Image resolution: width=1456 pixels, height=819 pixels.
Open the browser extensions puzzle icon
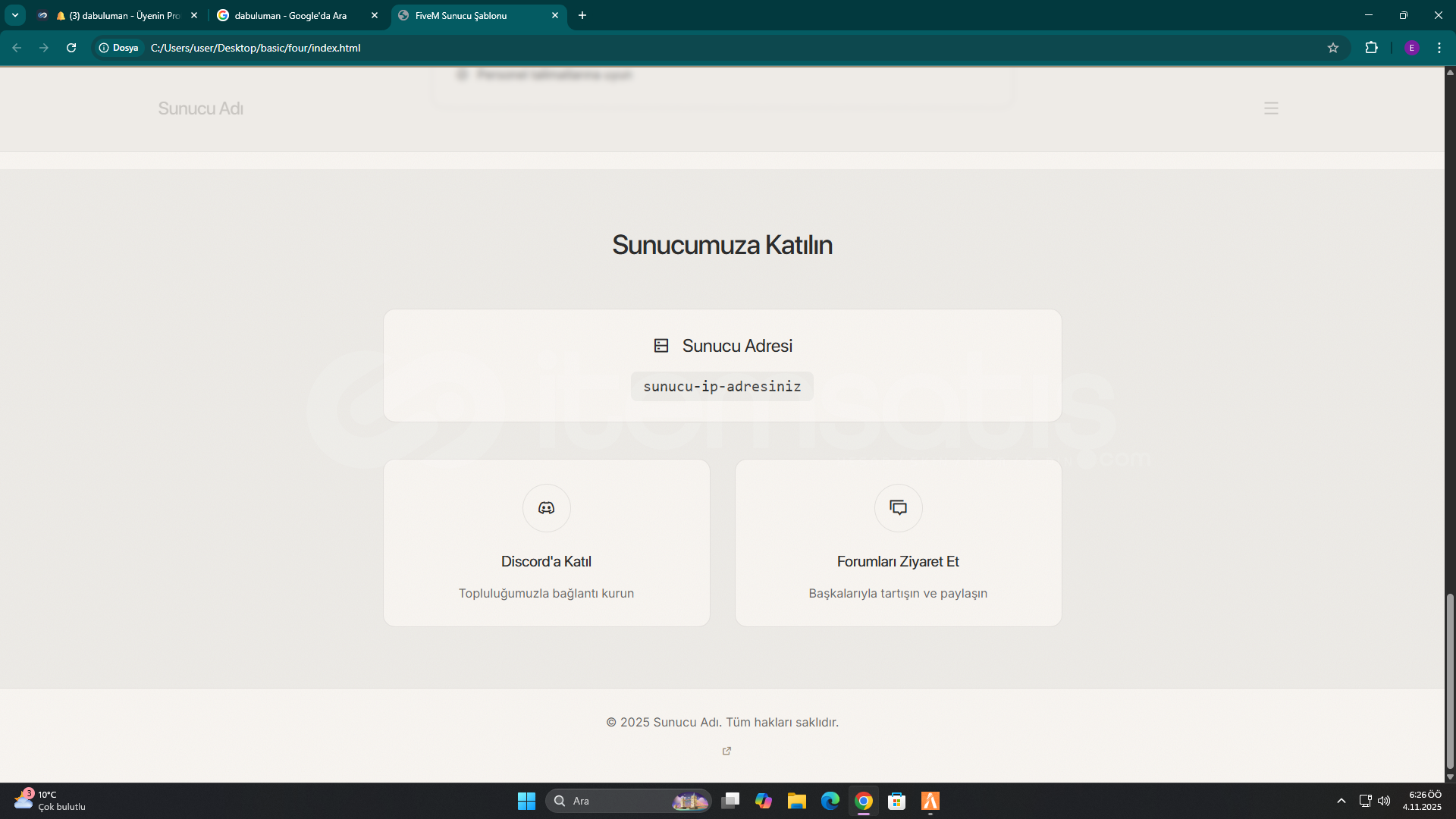point(1371,48)
